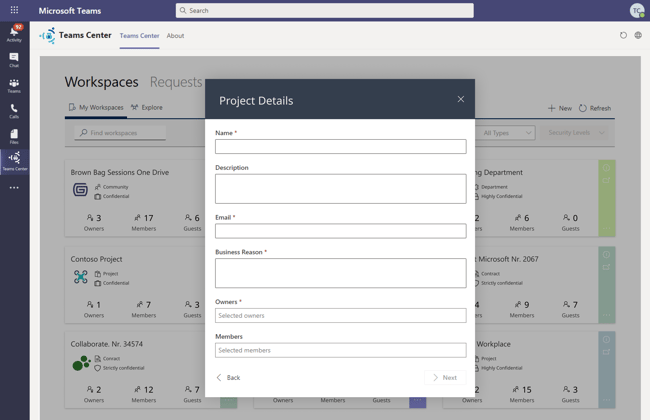Show more apps ellipsis in sidebar
The height and width of the screenshot is (420, 650).
click(x=14, y=188)
